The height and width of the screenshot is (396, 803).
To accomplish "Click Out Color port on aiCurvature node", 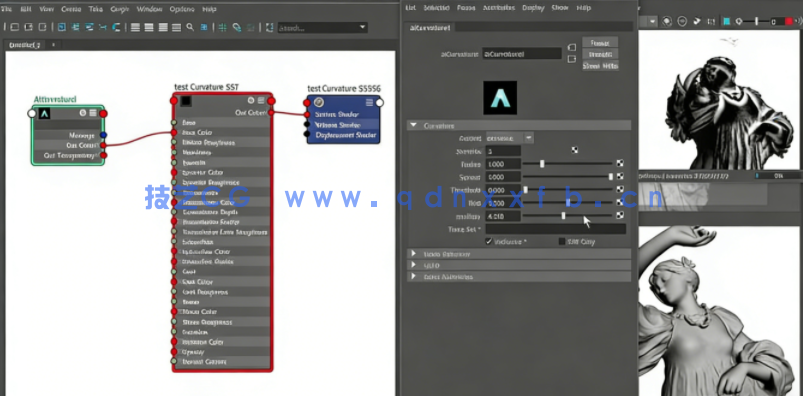I will click(x=103, y=145).
